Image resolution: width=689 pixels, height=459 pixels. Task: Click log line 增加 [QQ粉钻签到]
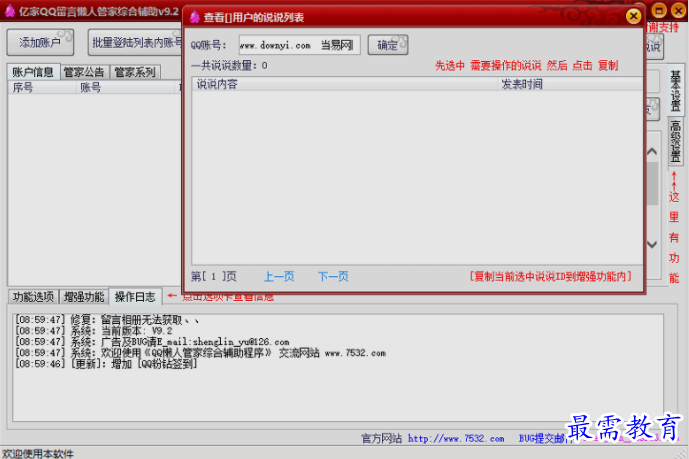(106, 364)
